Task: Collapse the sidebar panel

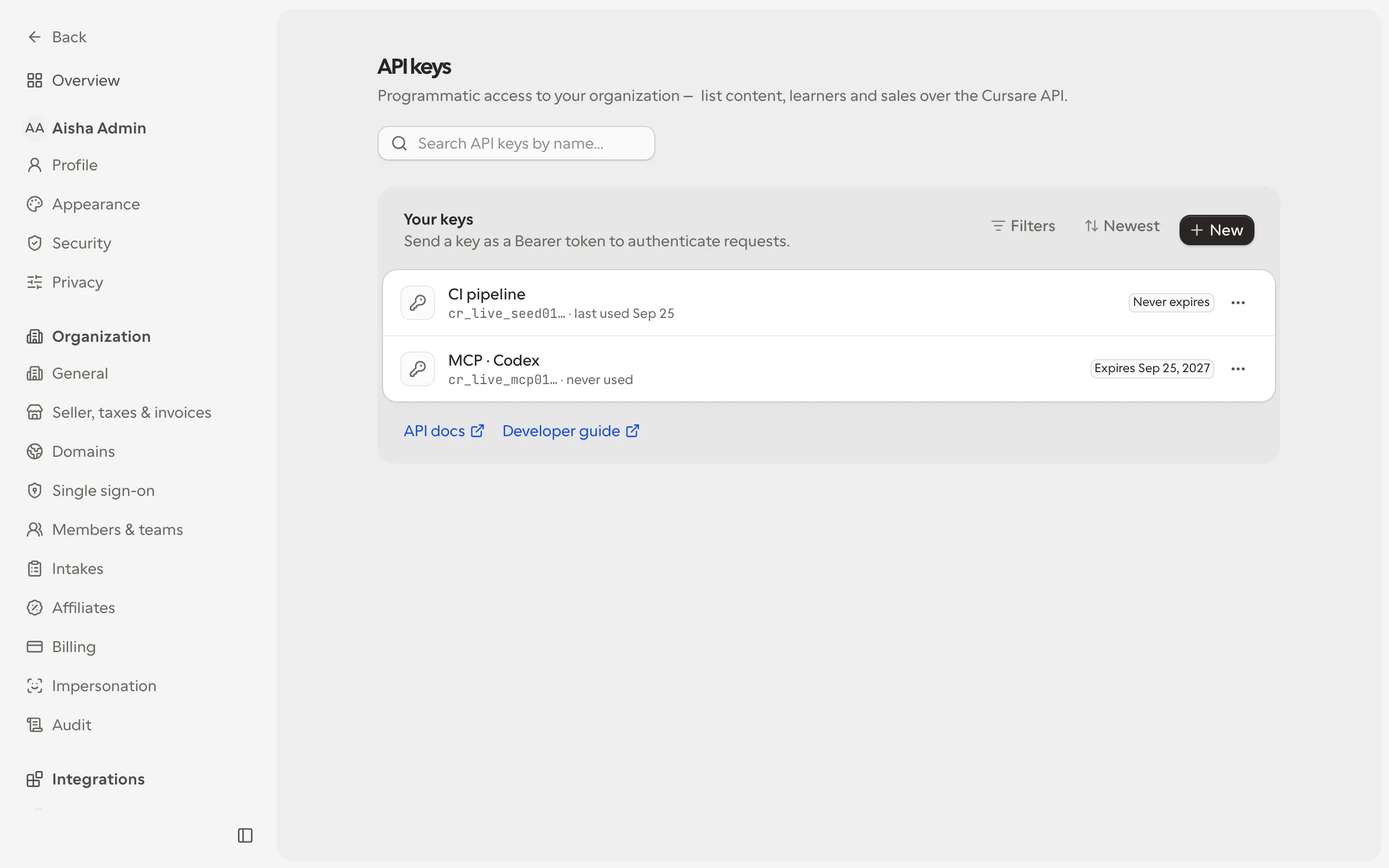Action: click(x=245, y=835)
